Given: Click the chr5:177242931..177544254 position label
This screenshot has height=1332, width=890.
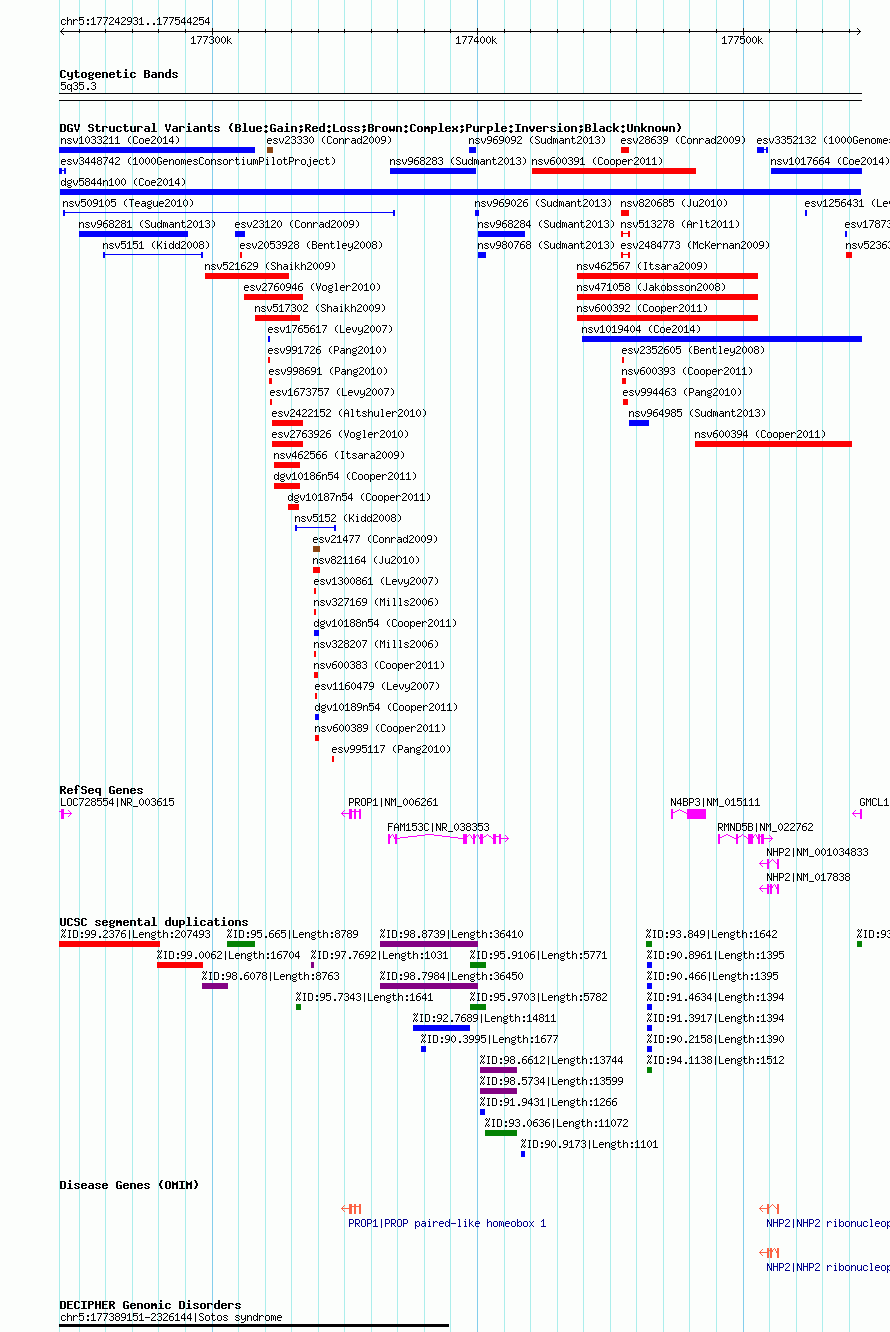Looking at the screenshot, I should pyautogui.click(x=135, y=20).
